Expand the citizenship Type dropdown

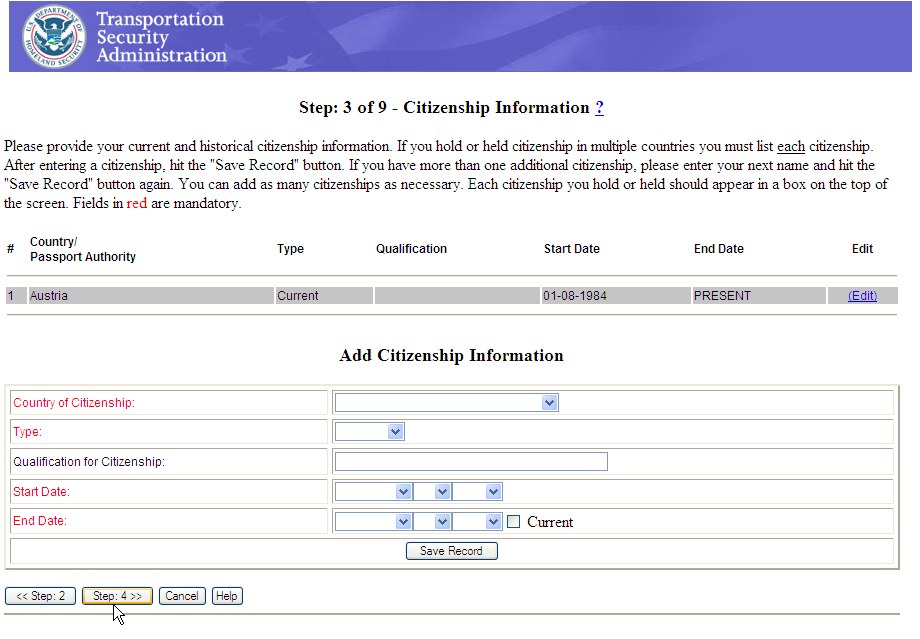[369, 432]
